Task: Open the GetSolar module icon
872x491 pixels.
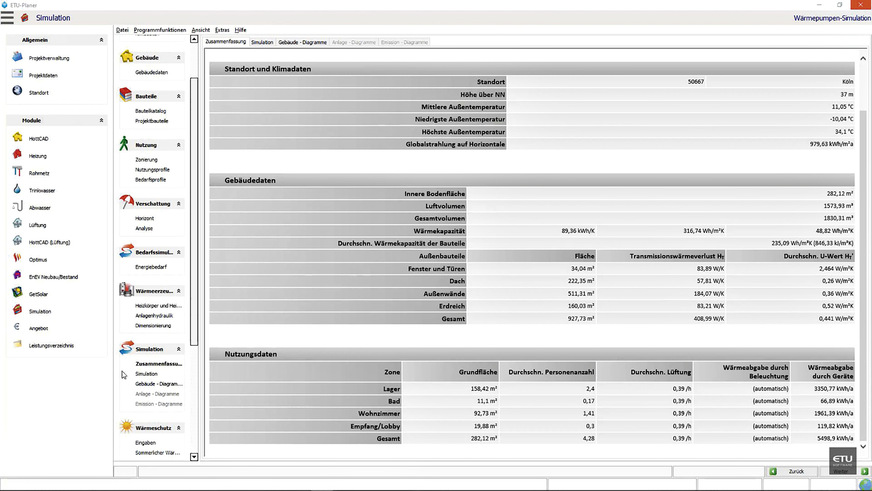Action: click(17, 294)
